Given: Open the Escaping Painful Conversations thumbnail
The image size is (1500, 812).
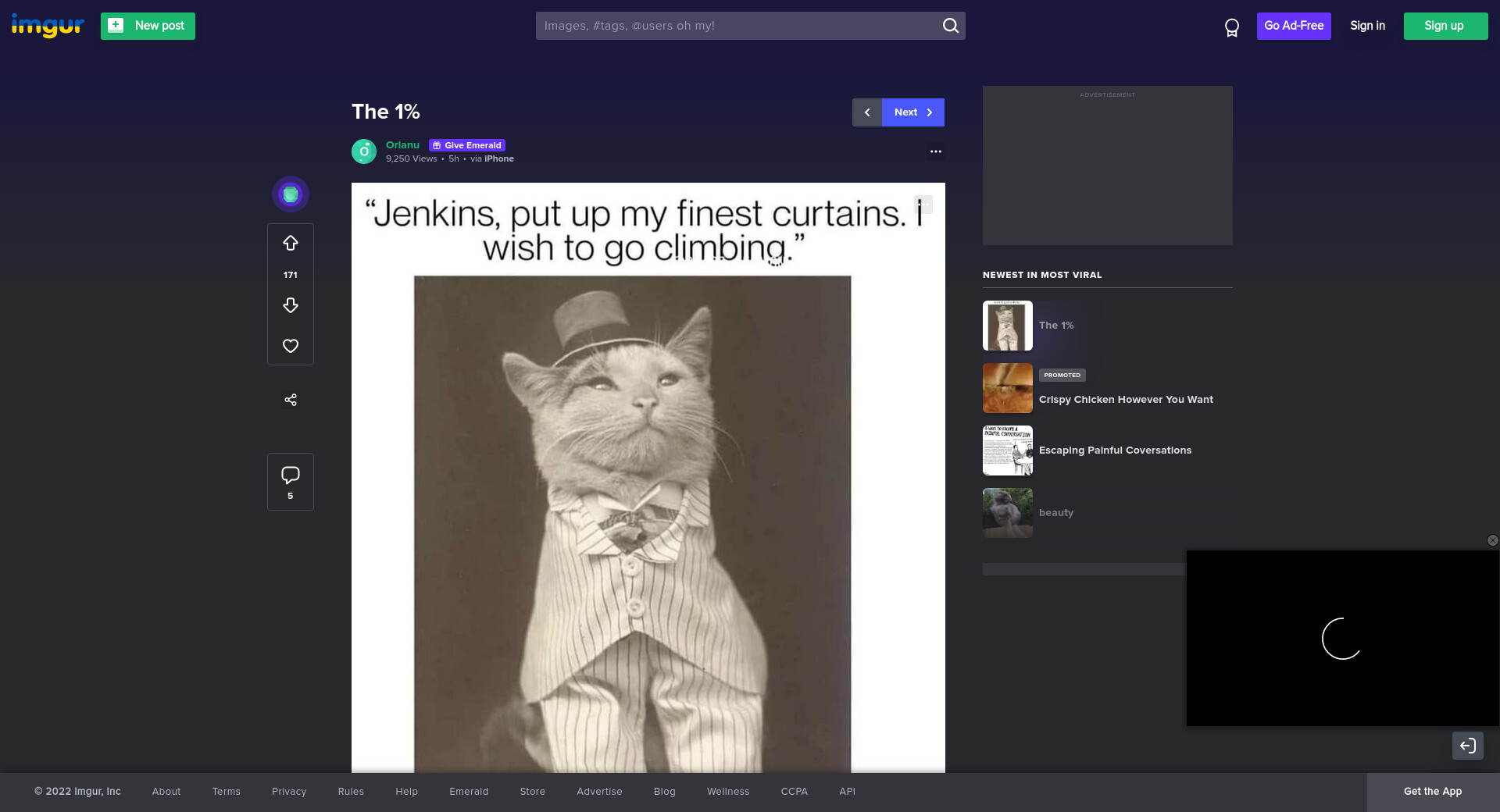Looking at the screenshot, I should click(x=1008, y=451).
